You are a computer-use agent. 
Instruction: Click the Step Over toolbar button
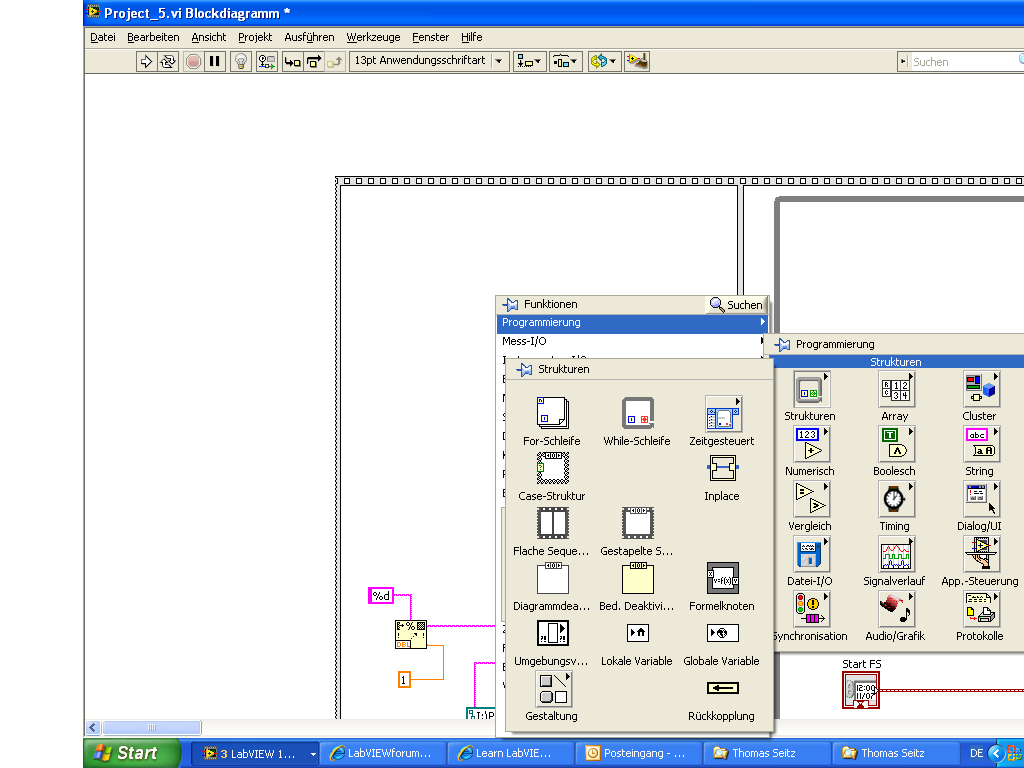314,61
